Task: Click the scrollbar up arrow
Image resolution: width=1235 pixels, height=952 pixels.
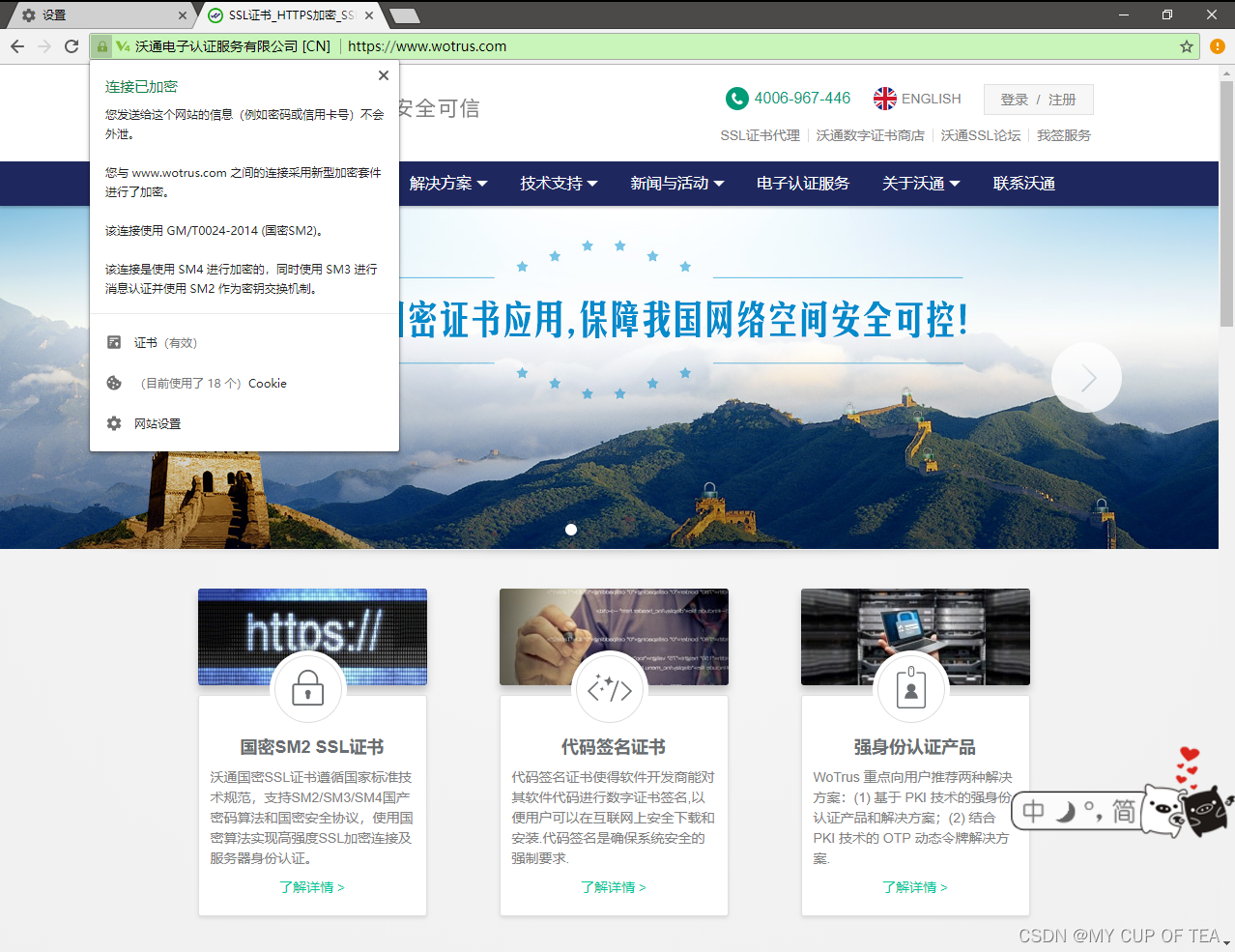Action: [x=1226, y=72]
